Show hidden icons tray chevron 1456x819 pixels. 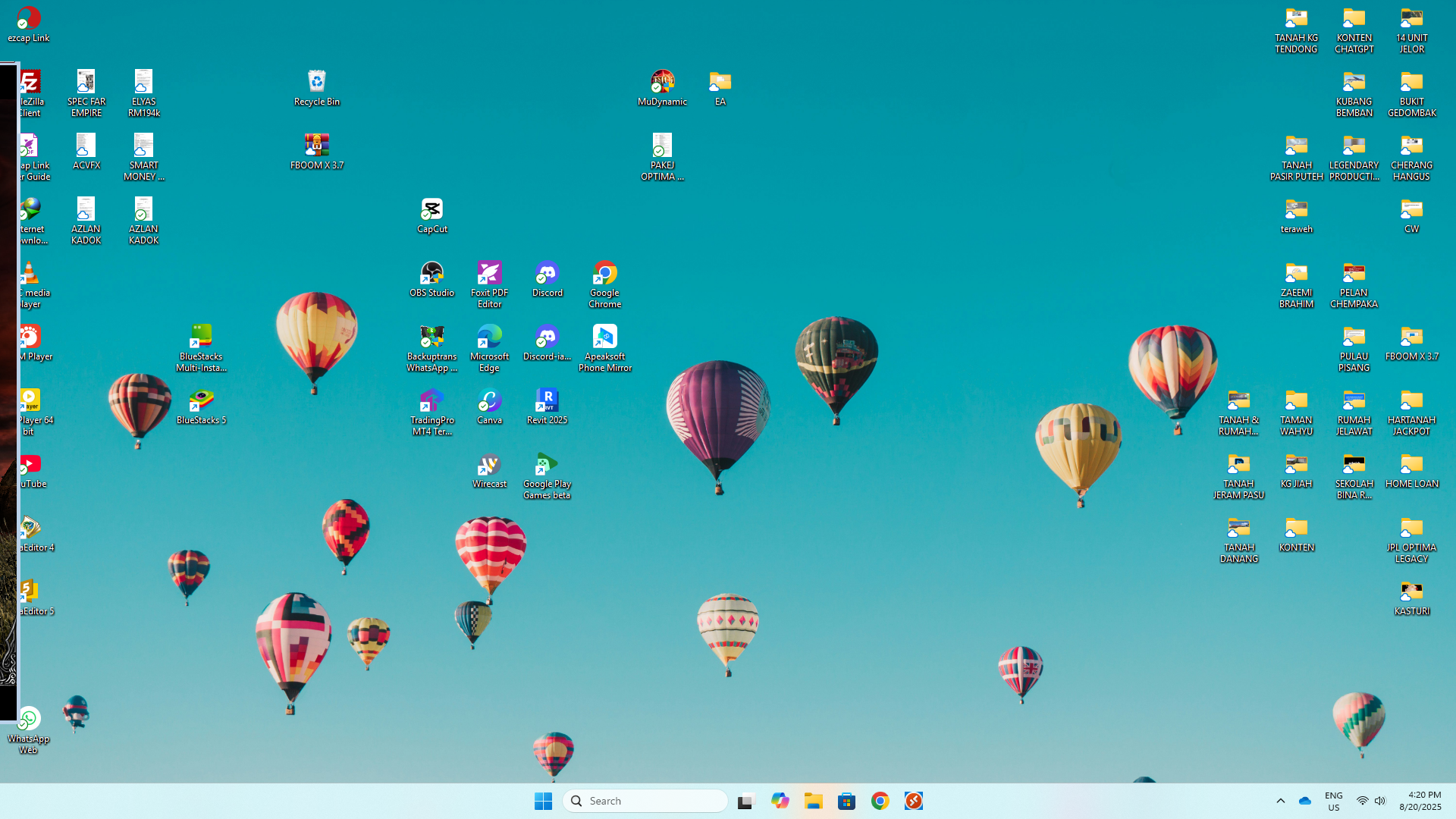tap(1281, 801)
